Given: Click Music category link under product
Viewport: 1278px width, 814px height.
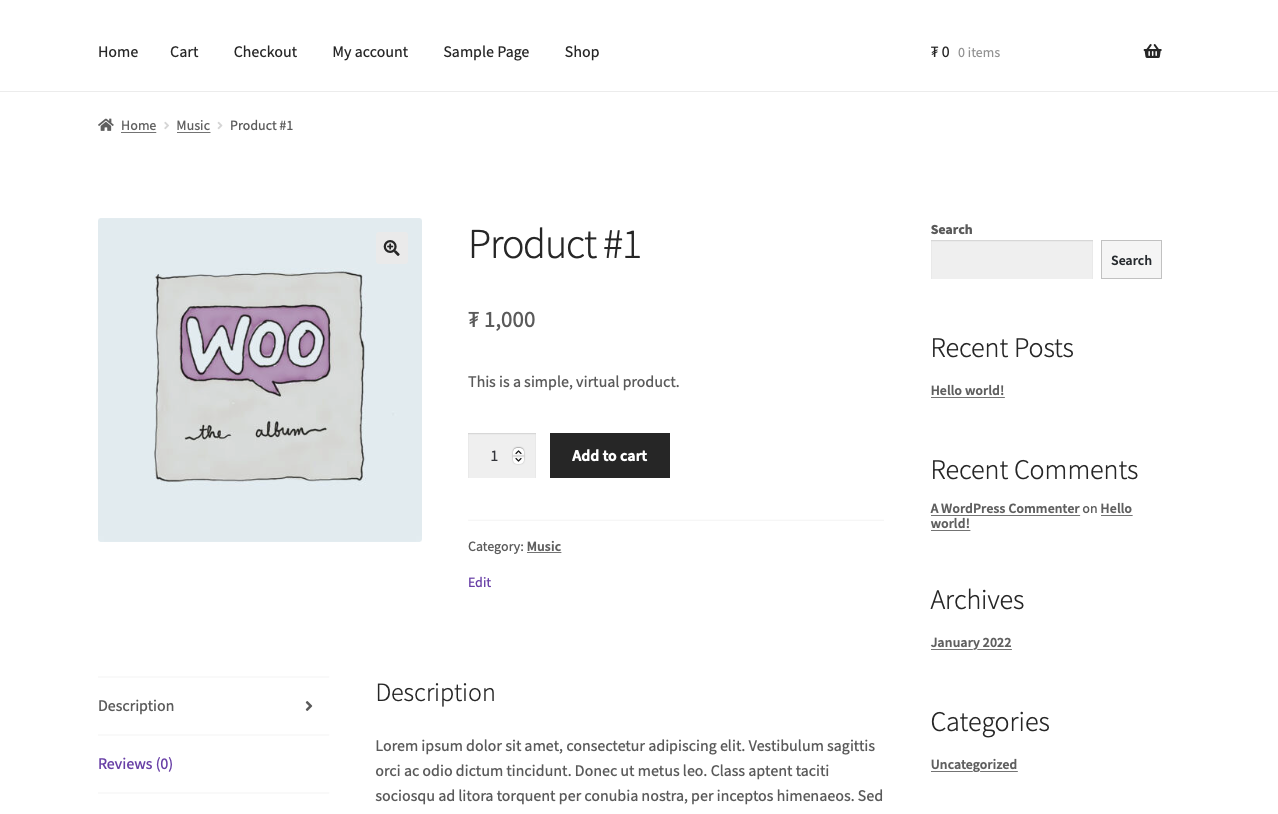Looking at the screenshot, I should click(x=544, y=546).
